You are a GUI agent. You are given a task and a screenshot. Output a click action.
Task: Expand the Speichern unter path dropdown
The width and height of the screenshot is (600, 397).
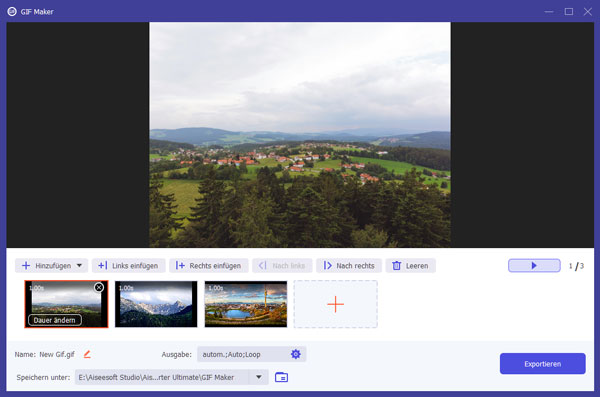(x=259, y=377)
